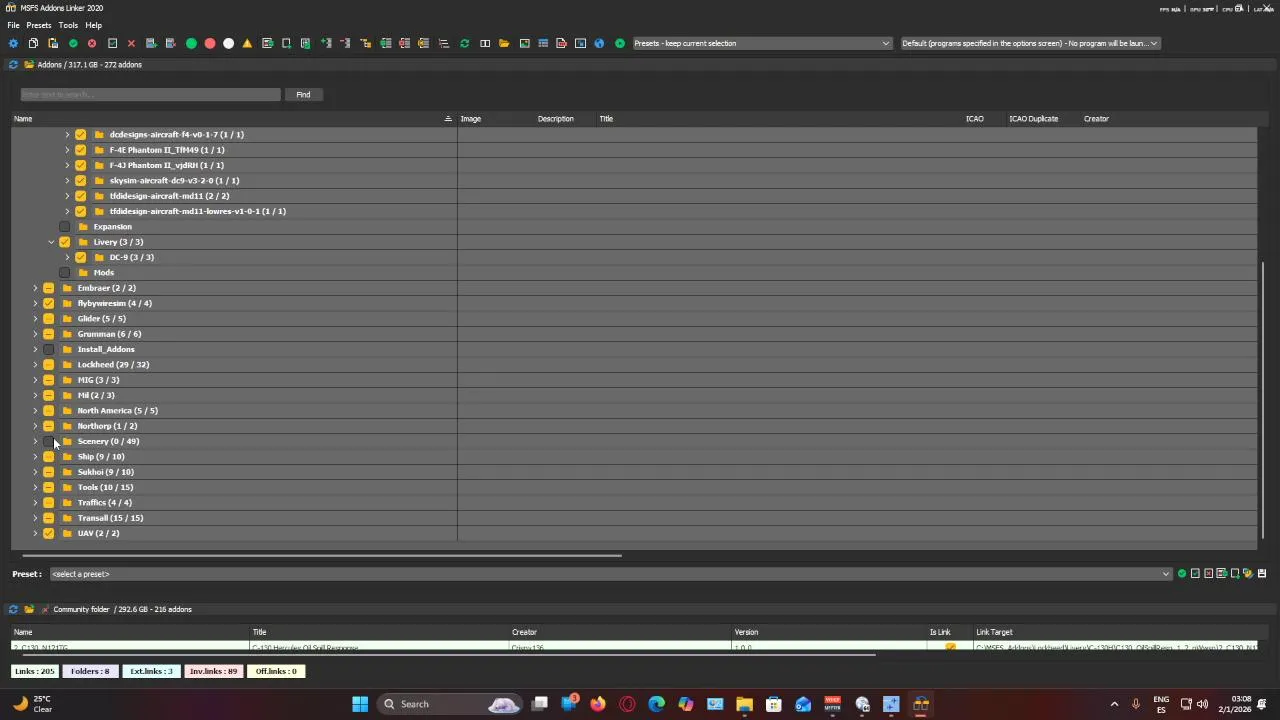Click the red X circle toolbar icon
Viewport: 1280px width, 720px height.
(92, 43)
